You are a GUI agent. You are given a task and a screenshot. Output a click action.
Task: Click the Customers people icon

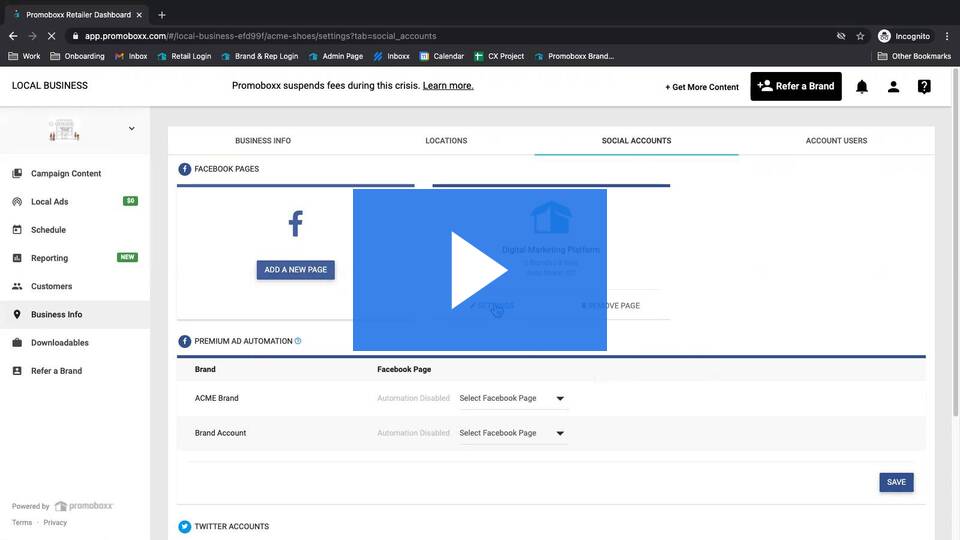[17, 286]
